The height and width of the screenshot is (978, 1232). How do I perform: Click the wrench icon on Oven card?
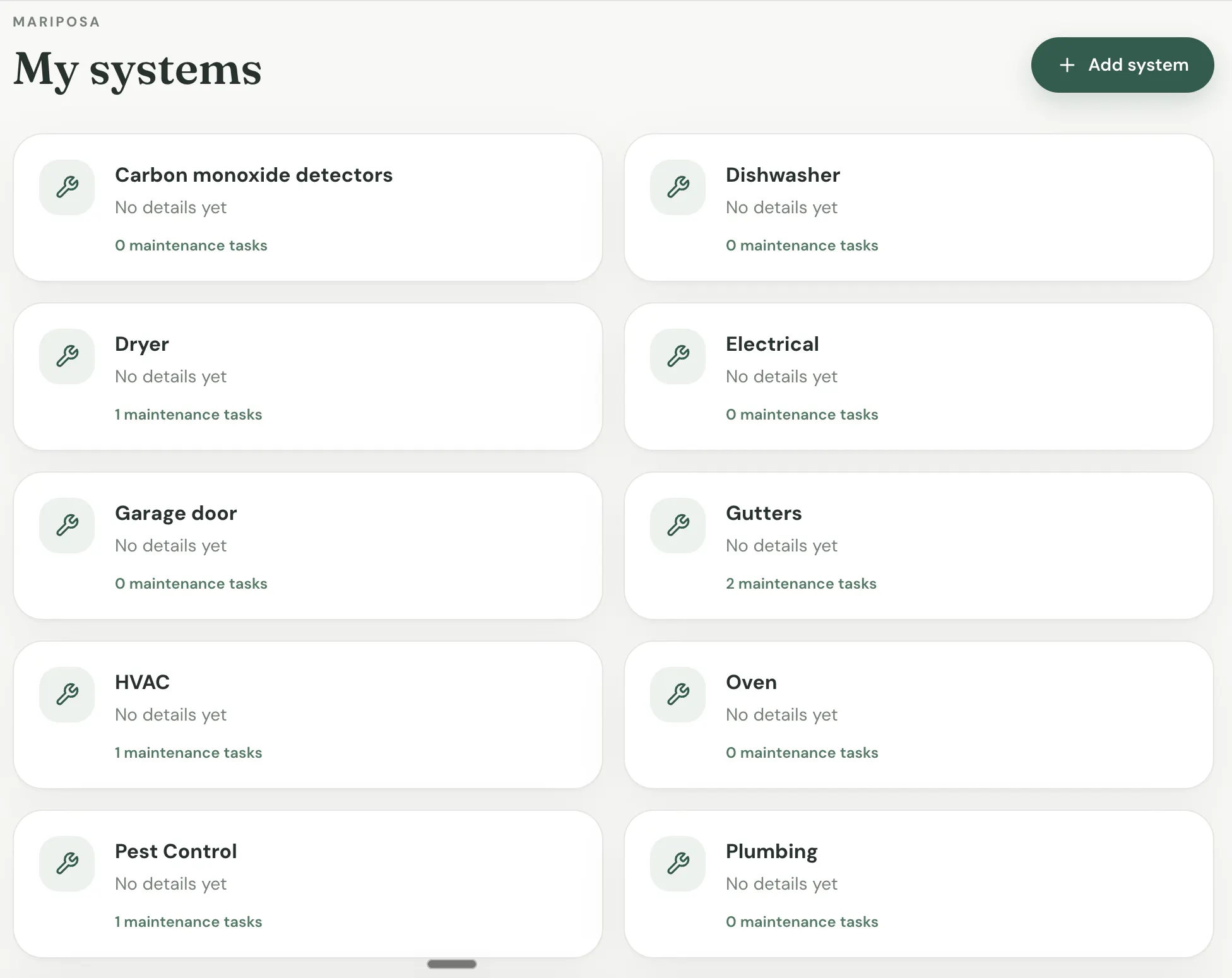click(678, 695)
